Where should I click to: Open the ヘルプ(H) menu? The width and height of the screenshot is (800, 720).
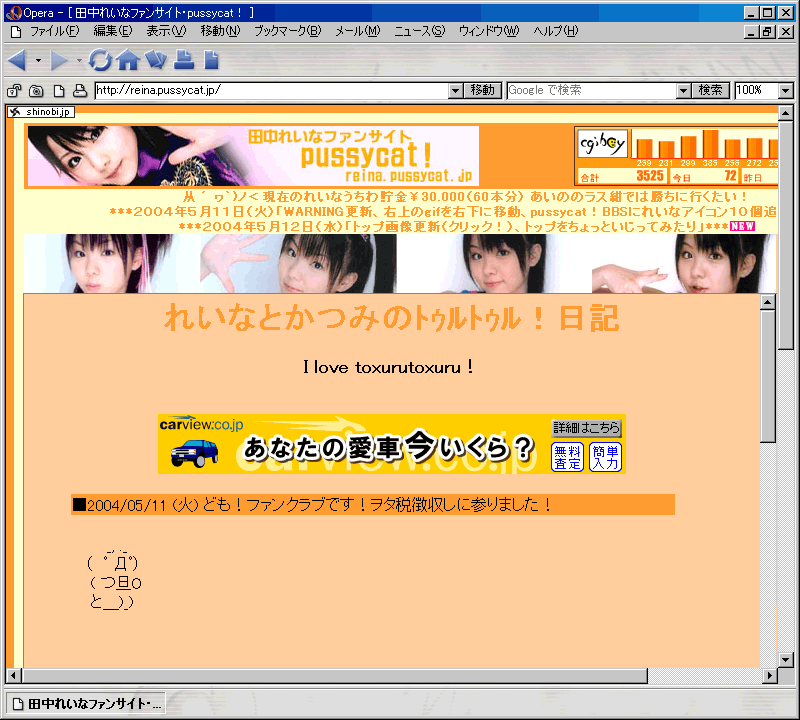556,31
